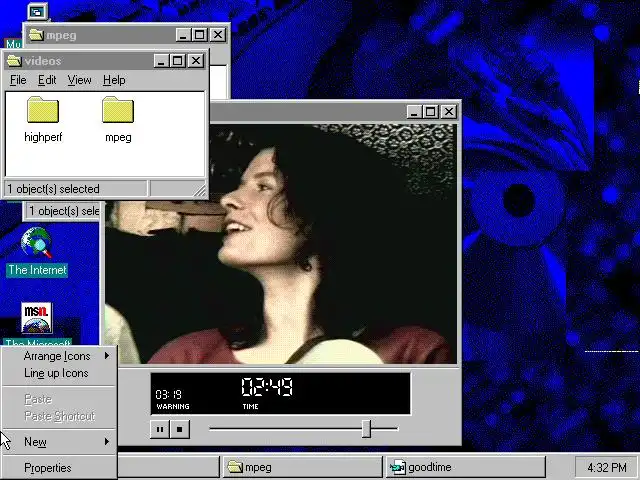Click the small window icon at top-left desktop
Viewport: 640px width, 480px height.
(x=38, y=11)
